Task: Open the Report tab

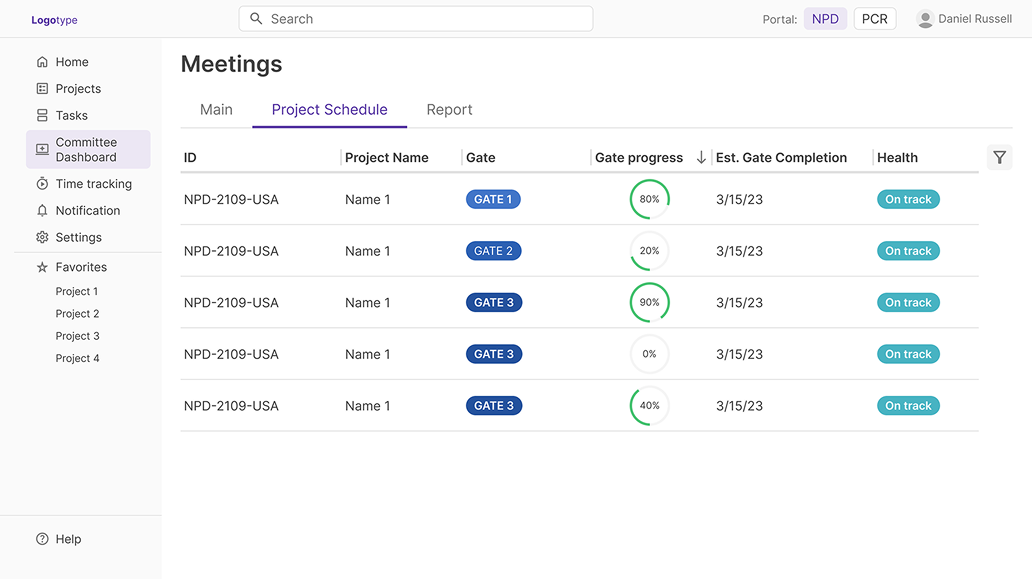Action: click(x=449, y=110)
